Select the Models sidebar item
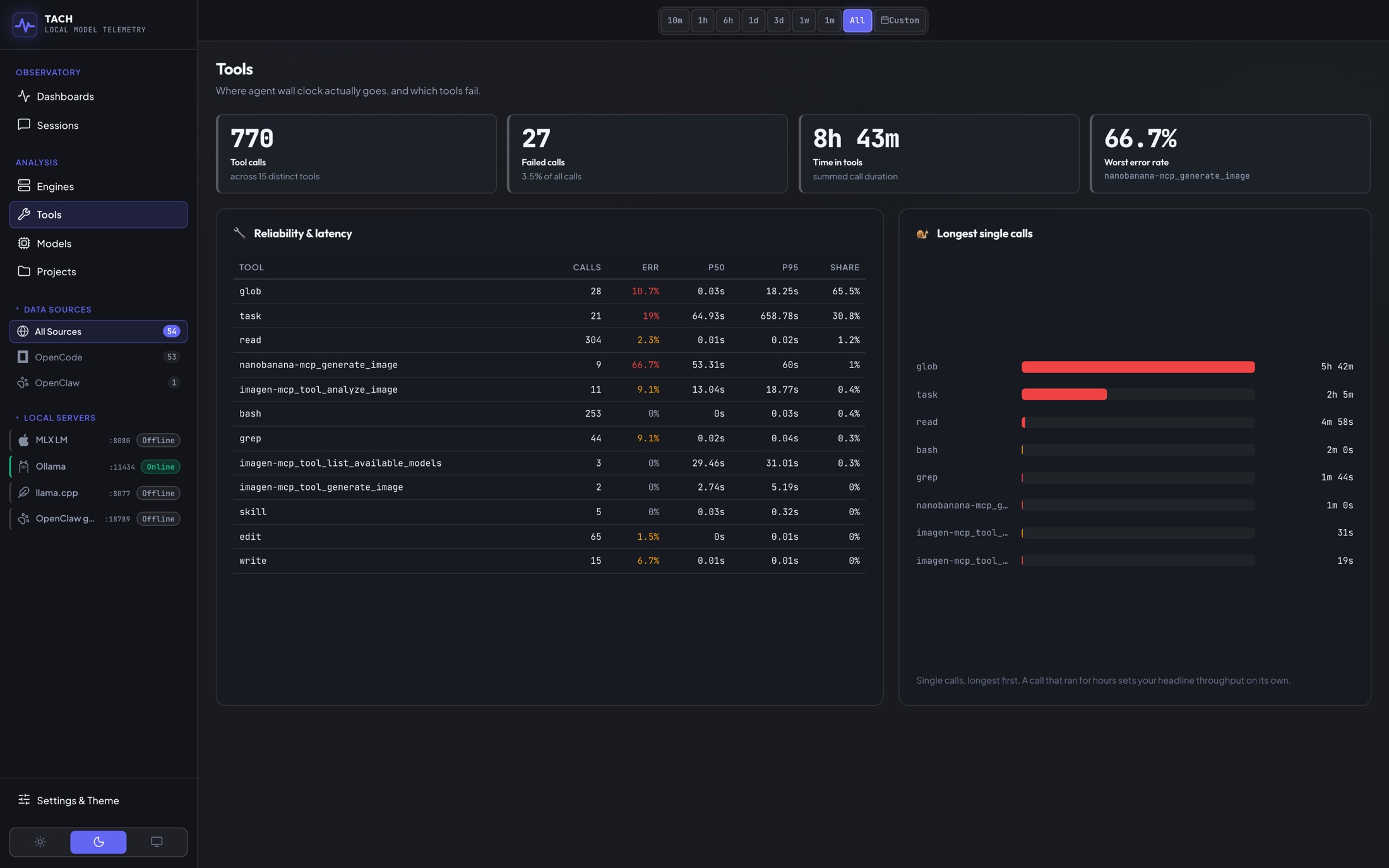Viewport: 1389px width, 868px height. pos(98,243)
